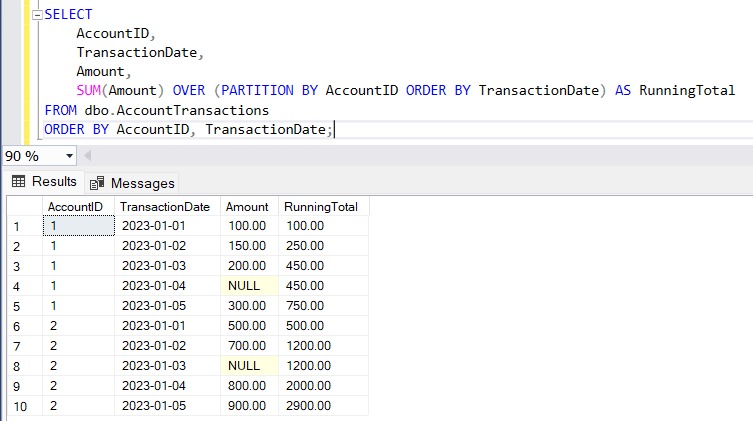
Task: Click Amount 150.00 cell
Action: tap(249, 246)
